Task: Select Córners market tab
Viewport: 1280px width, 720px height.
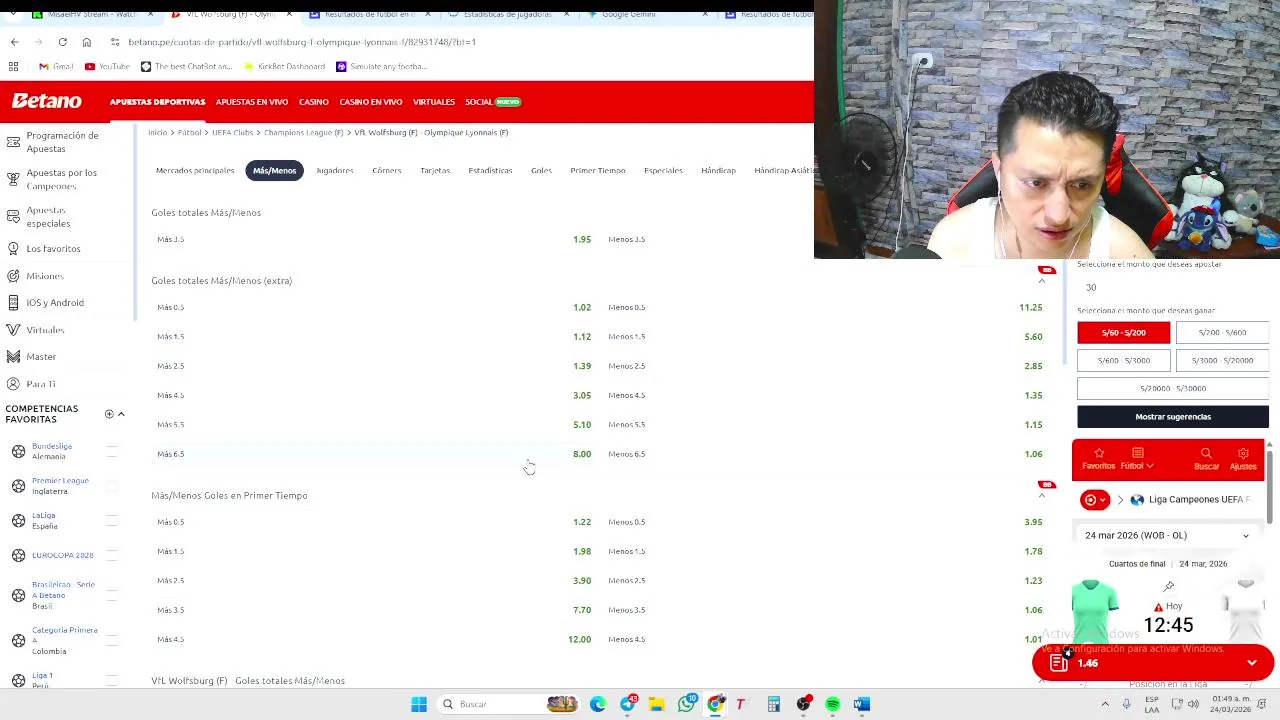Action: (386, 171)
